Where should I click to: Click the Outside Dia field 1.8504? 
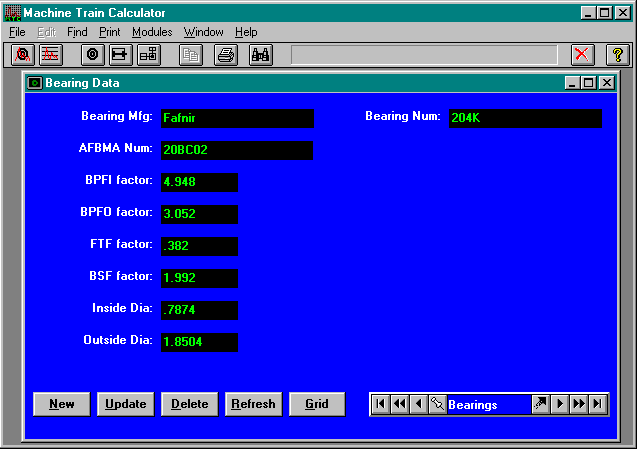[199, 342]
